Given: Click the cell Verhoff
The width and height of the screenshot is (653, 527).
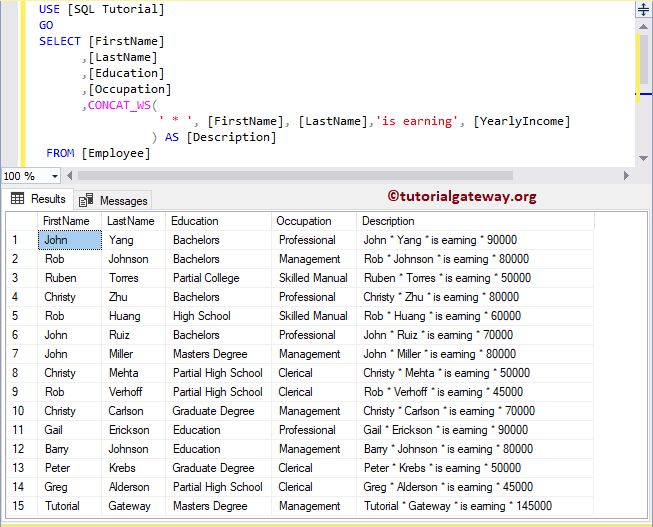Looking at the screenshot, I should pyautogui.click(x=133, y=392).
